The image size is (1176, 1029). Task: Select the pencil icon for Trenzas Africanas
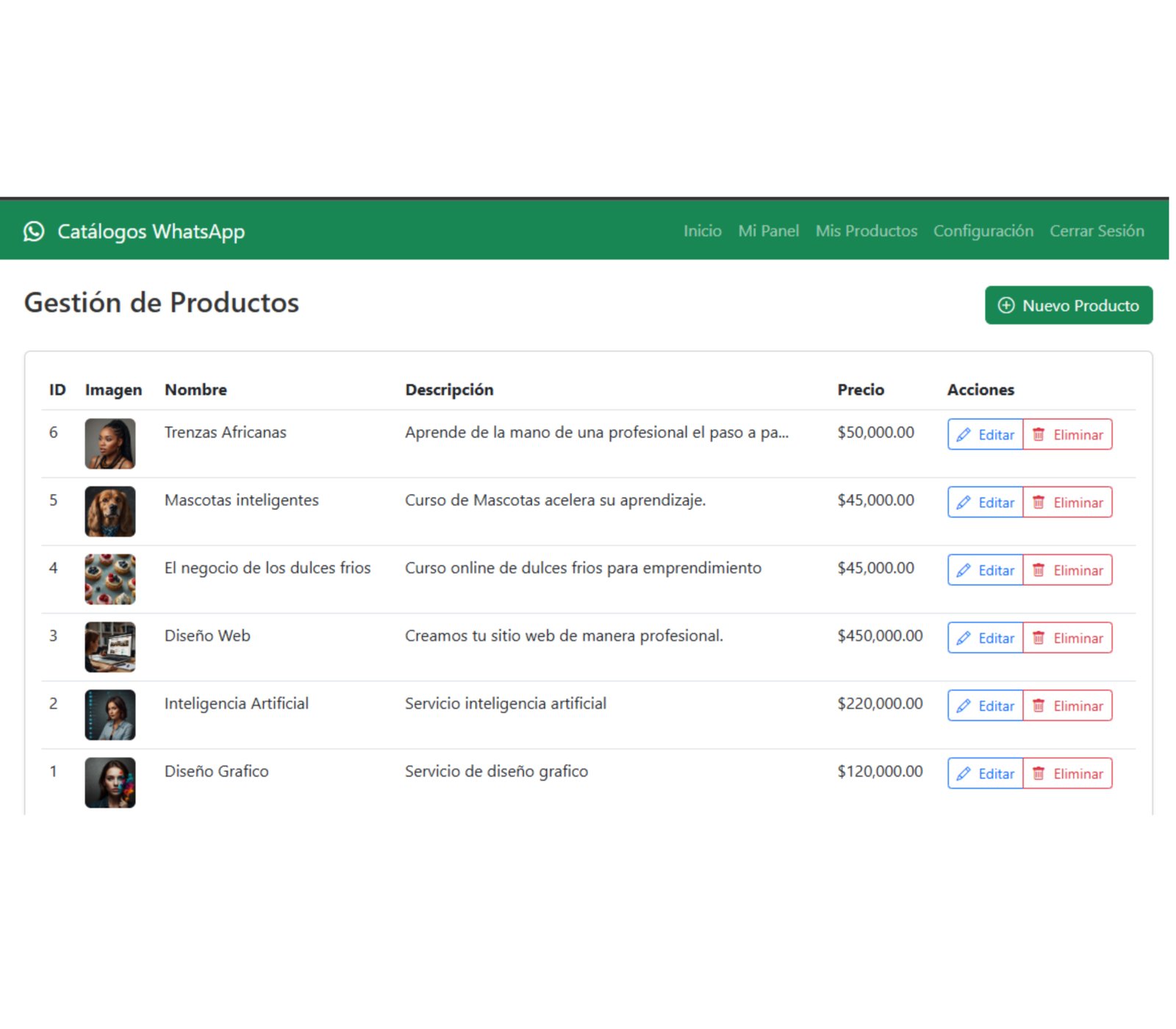pyautogui.click(x=964, y=434)
